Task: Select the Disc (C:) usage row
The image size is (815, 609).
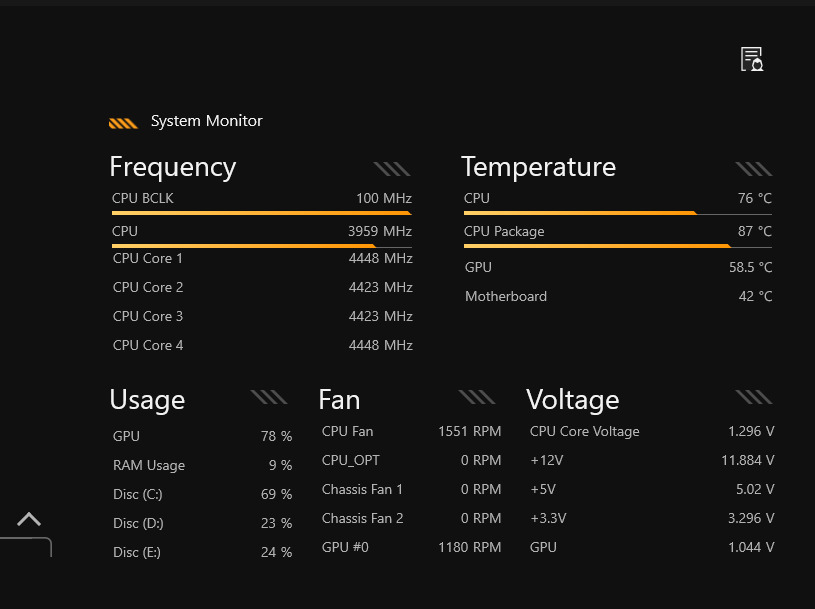Action: click(x=202, y=494)
